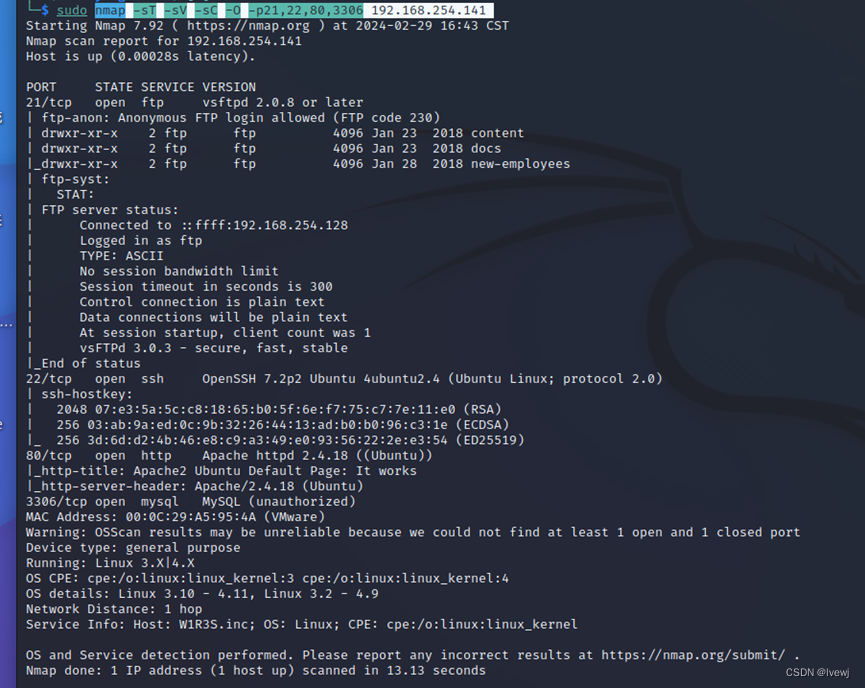Click the 'OS CPE:' line

(x=268, y=579)
